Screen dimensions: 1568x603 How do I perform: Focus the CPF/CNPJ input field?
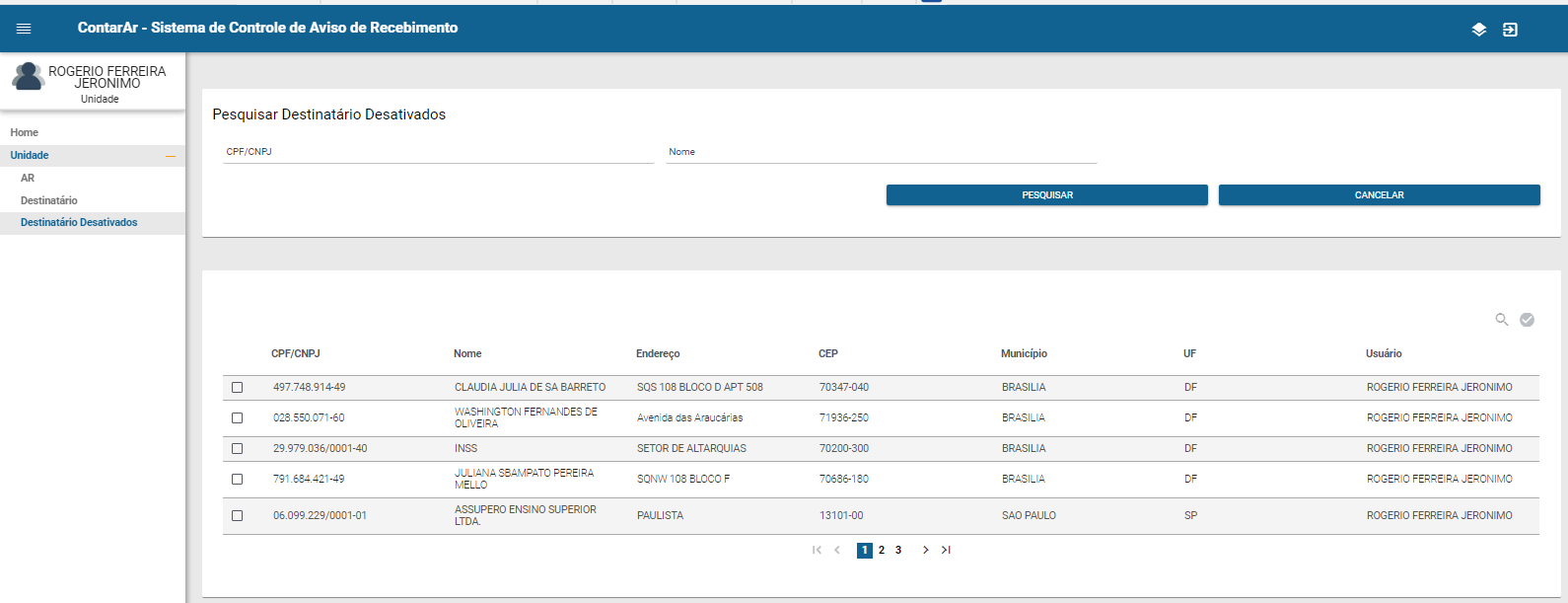439,153
